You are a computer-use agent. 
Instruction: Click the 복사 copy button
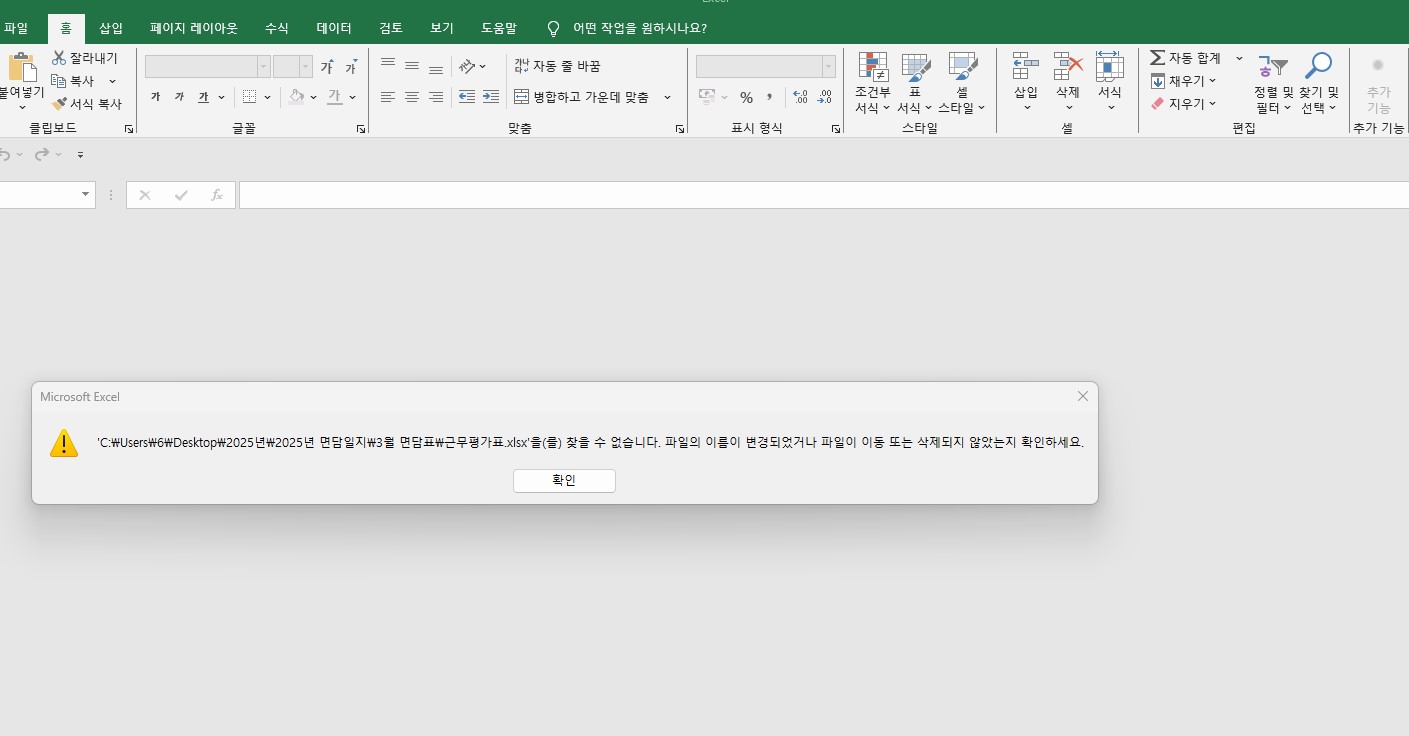(74, 81)
